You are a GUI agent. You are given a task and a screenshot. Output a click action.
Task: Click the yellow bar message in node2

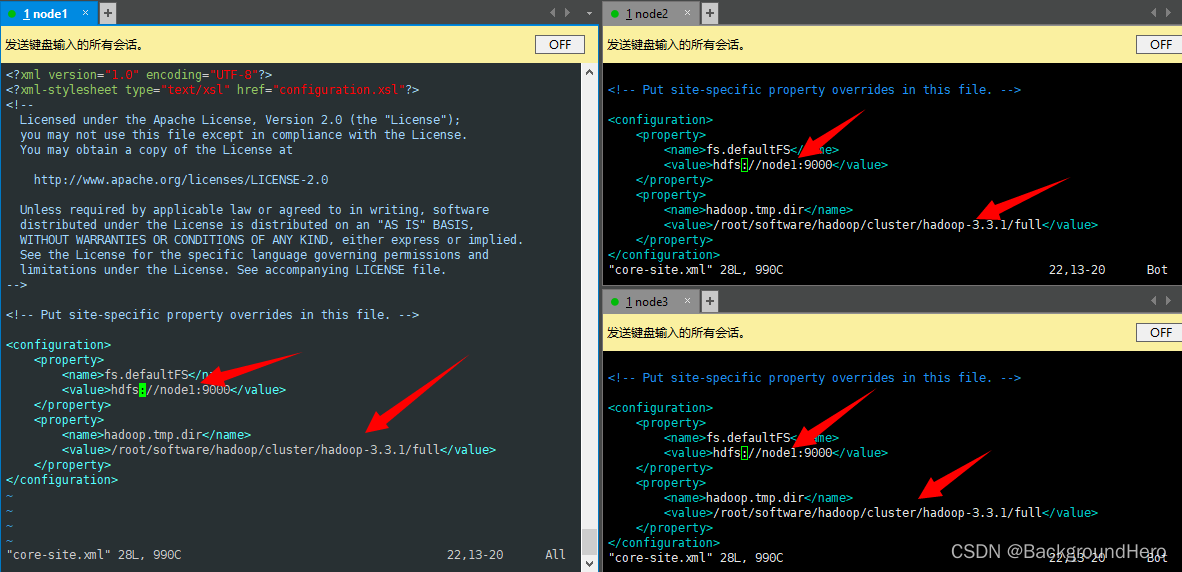point(676,45)
